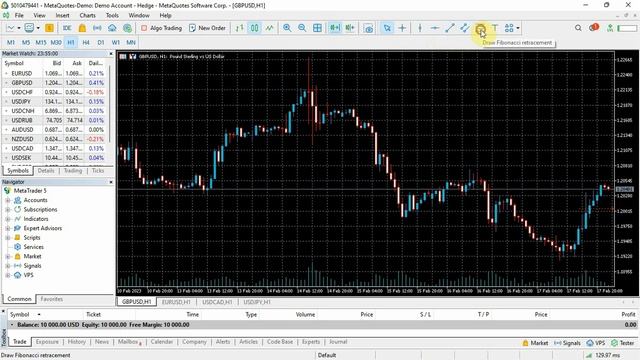Draw a vertical line
Screen dimensions: 640x360
point(420,28)
